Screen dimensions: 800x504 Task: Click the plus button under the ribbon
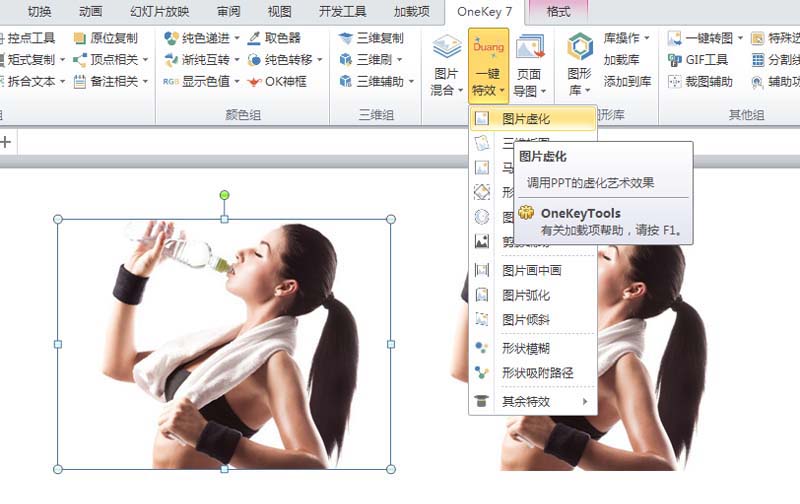pos(6,142)
